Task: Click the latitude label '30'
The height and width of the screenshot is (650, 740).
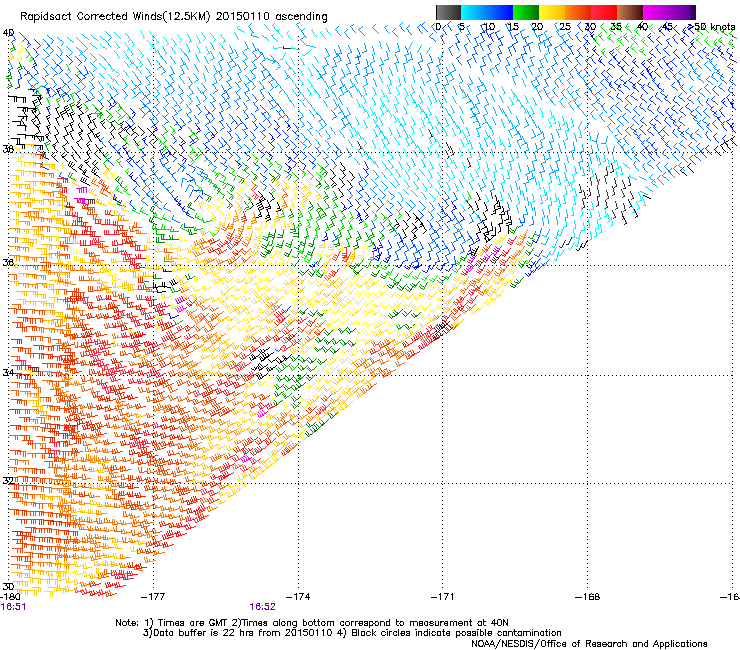Action: tap(8, 586)
